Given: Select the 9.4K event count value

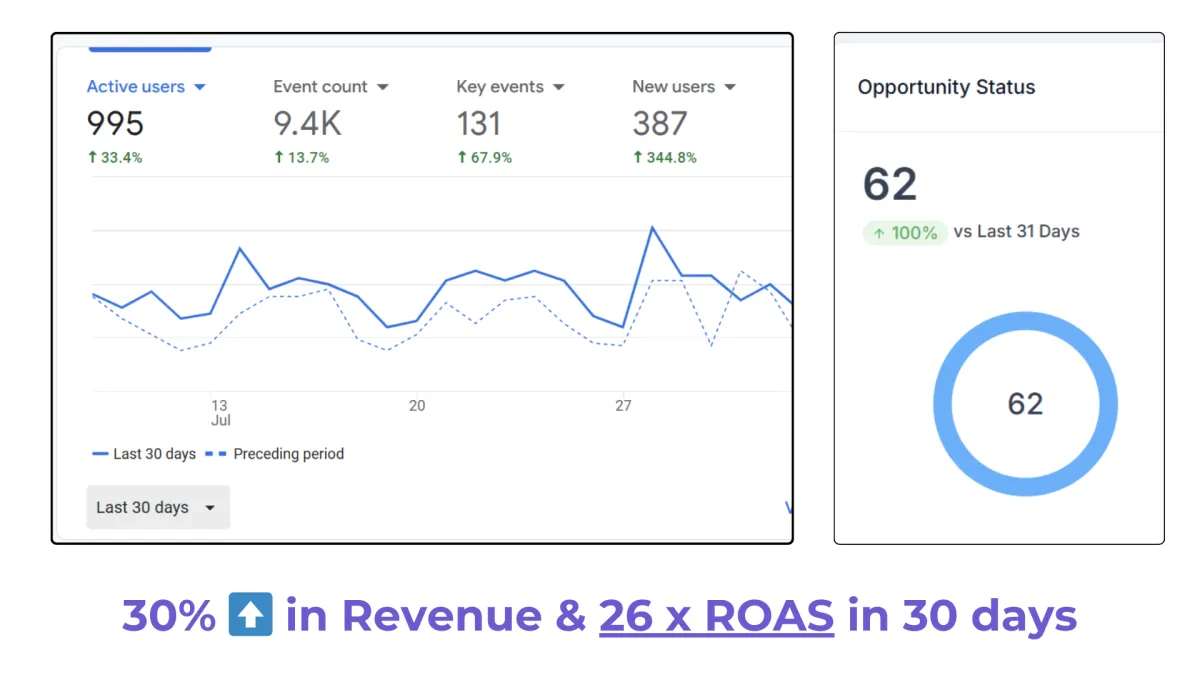Looking at the screenshot, I should (x=308, y=124).
